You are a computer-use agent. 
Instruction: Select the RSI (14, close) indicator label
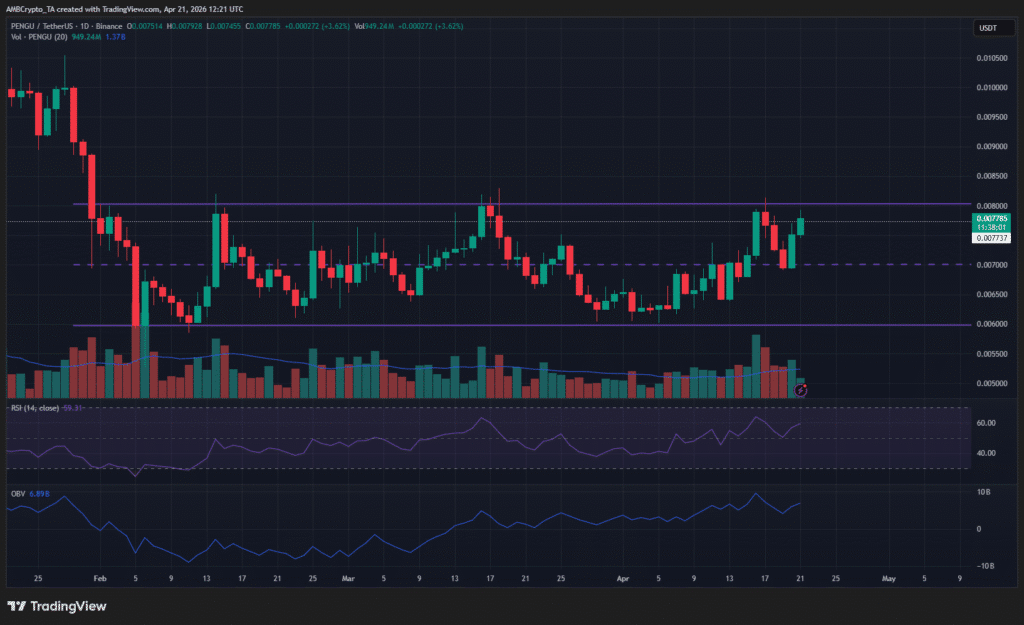pos(35,408)
